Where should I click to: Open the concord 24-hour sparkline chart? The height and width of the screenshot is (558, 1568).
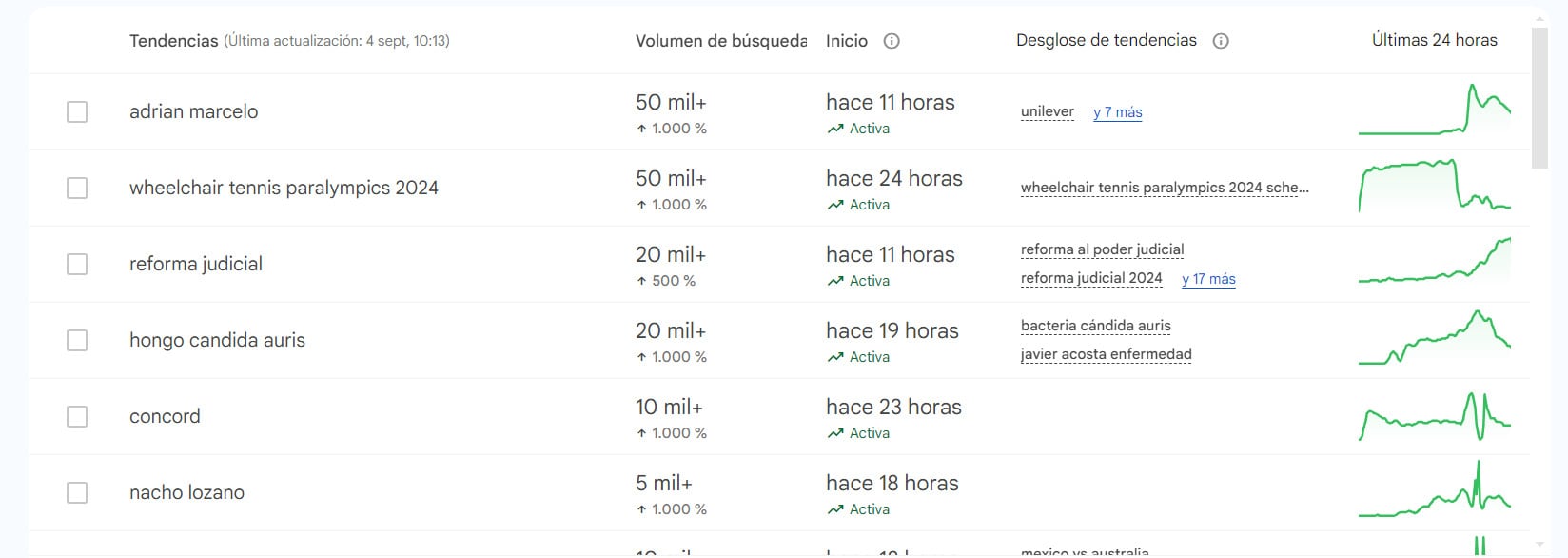(x=1434, y=416)
